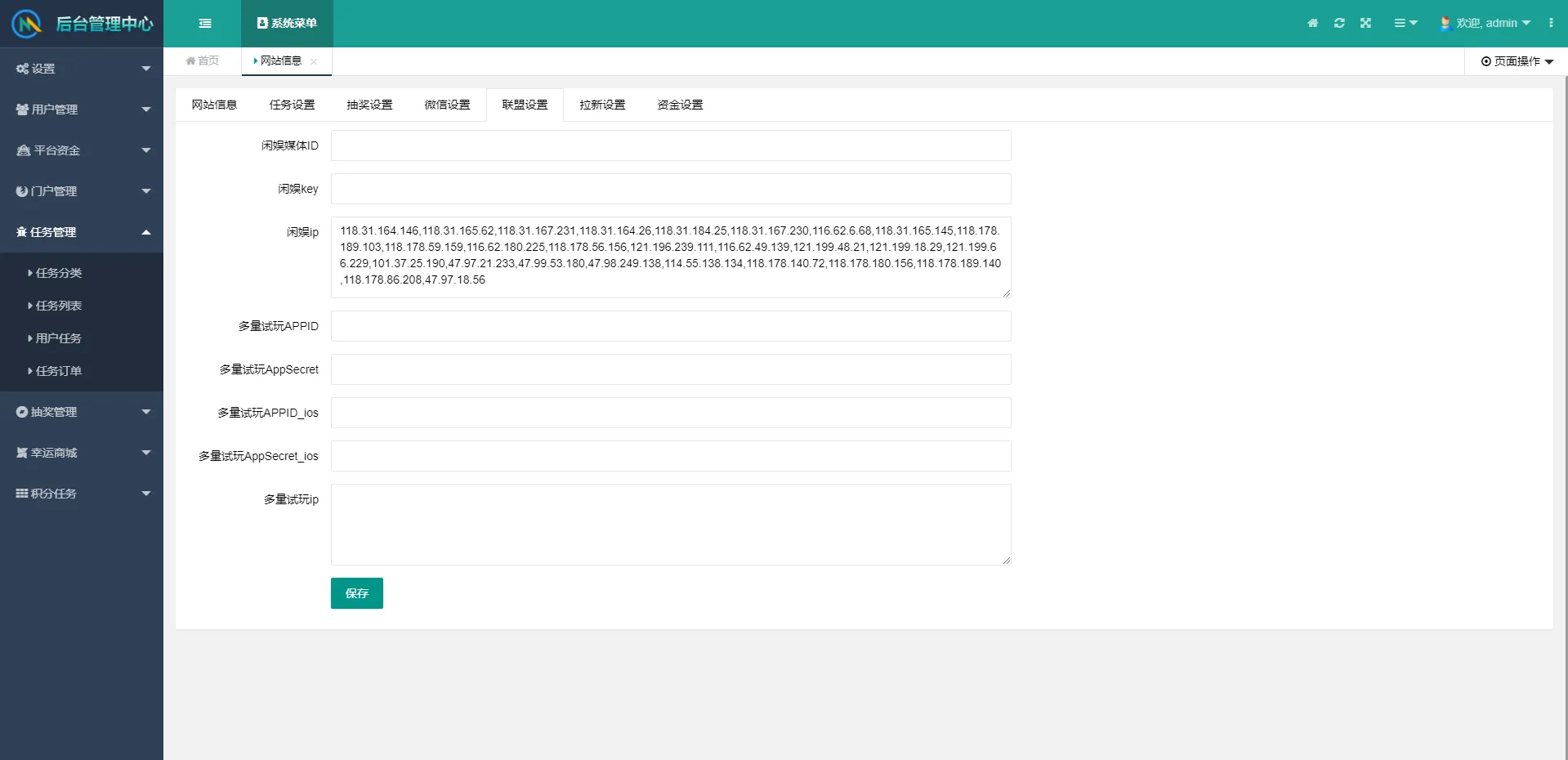
Task: Click inside the 闲娱ip address textarea
Action: coord(671,257)
